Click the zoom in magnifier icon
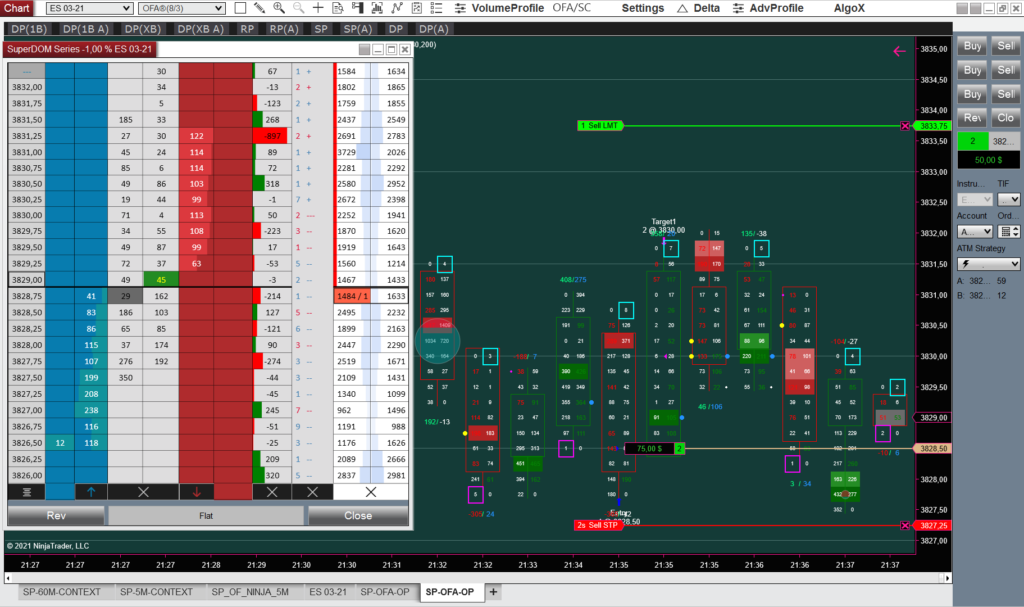This screenshot has width=1024, height=607. click(x=279, y=8)
